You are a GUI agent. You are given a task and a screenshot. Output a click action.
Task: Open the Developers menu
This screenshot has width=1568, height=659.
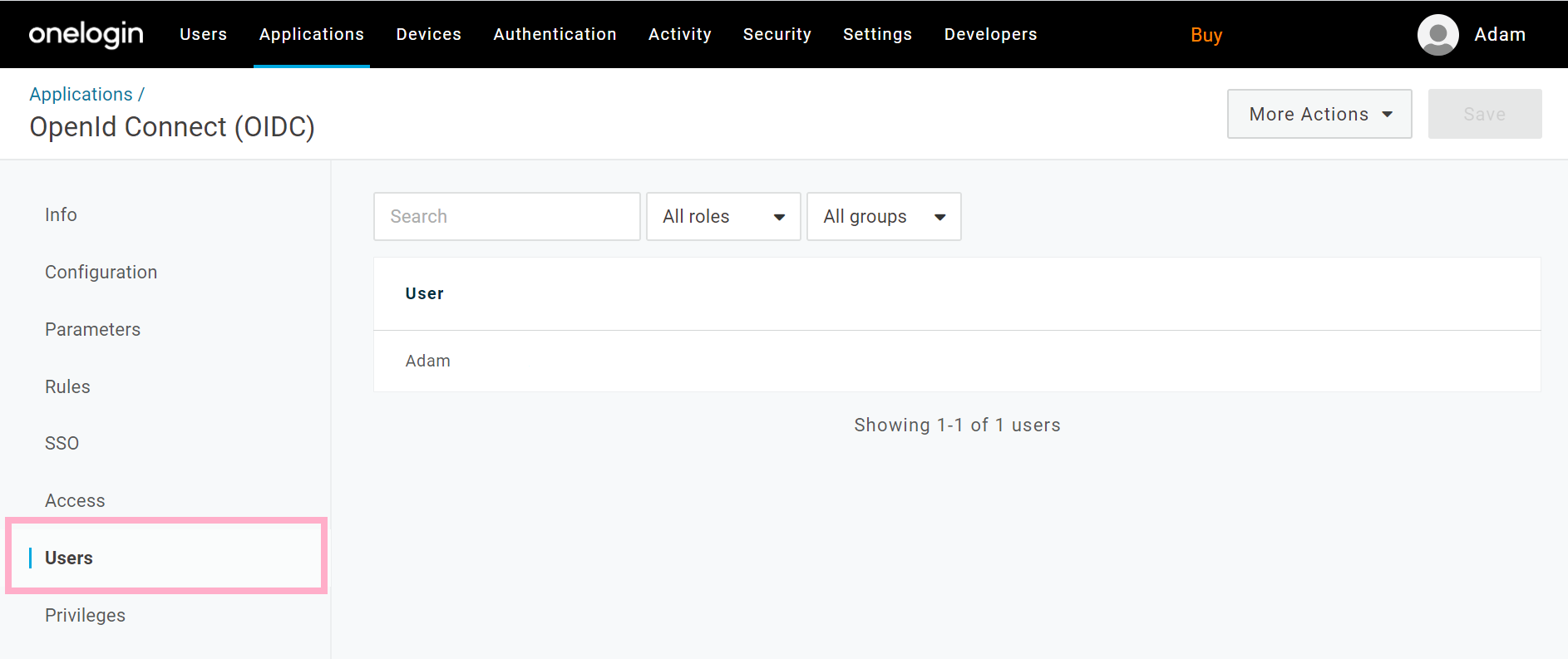tap(991, 34)
